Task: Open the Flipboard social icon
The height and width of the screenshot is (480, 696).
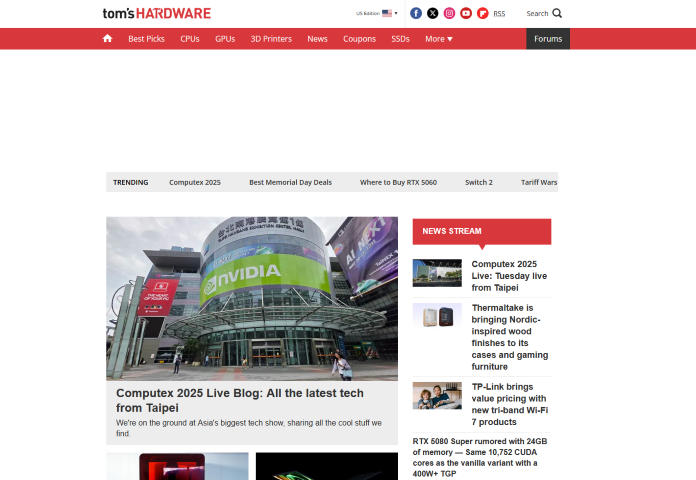Action: [482, 13]
